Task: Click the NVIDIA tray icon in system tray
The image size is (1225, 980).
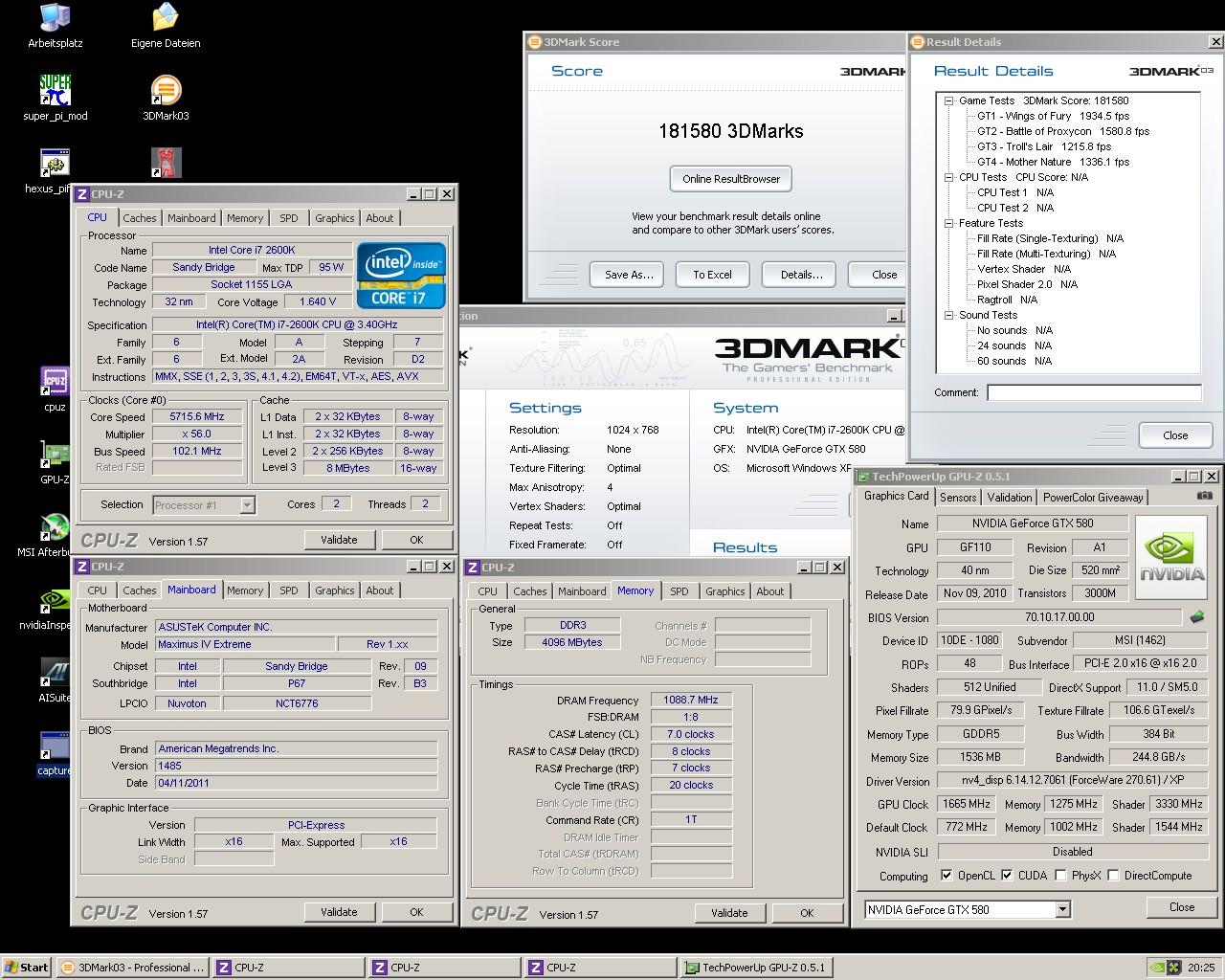Action: tap(1158, 968)
